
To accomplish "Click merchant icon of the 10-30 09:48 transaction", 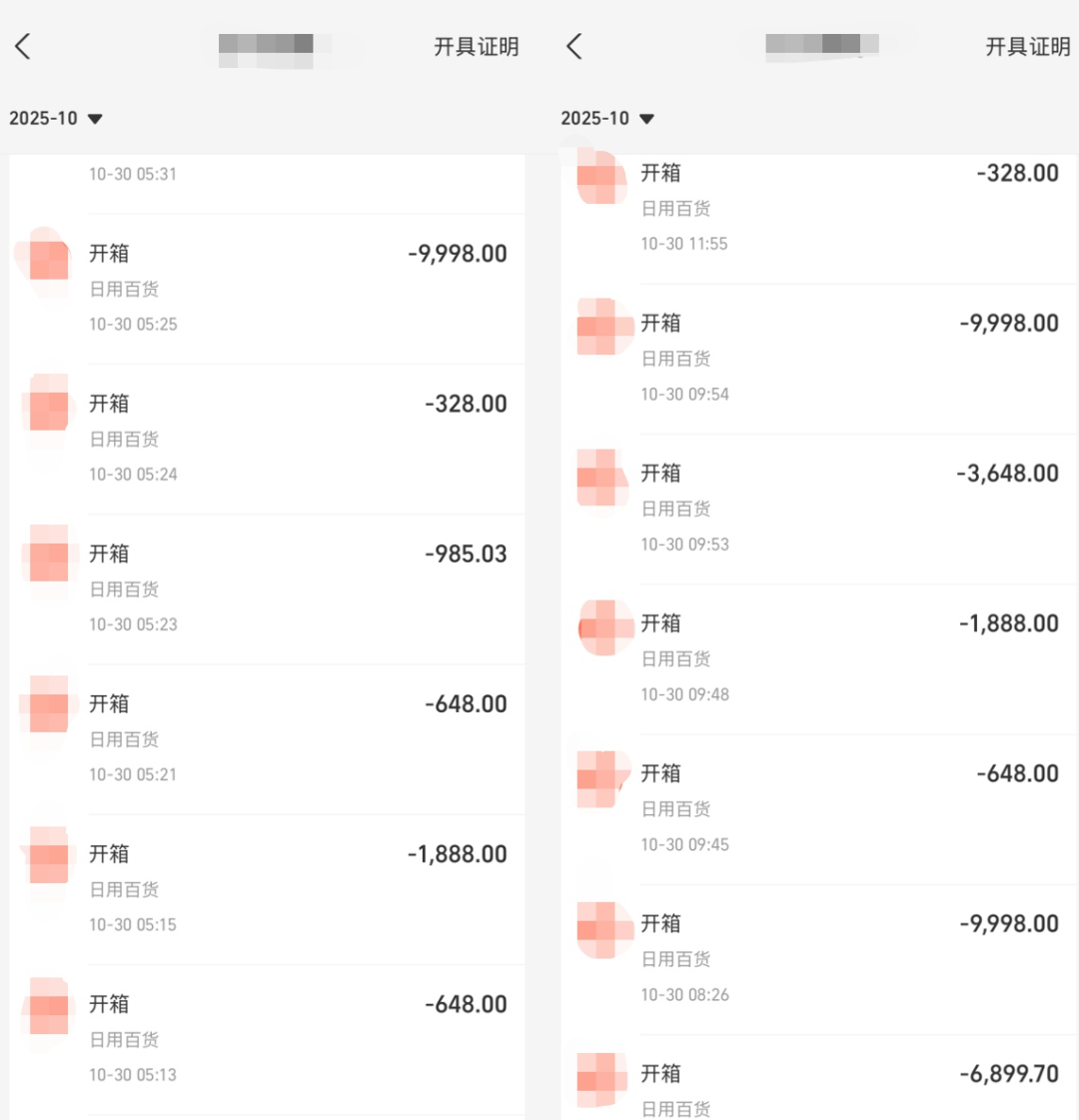I will point(602,627).
